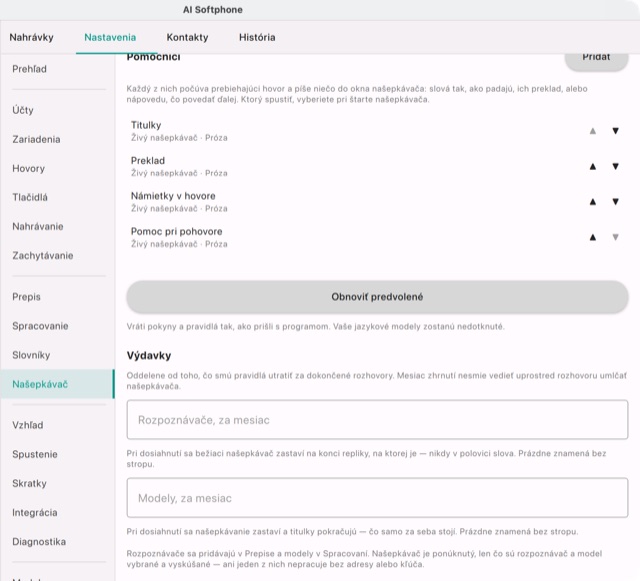Click Obnoviť predvolené button
This screenshot has height=581, width=640.
pos(377,297)
